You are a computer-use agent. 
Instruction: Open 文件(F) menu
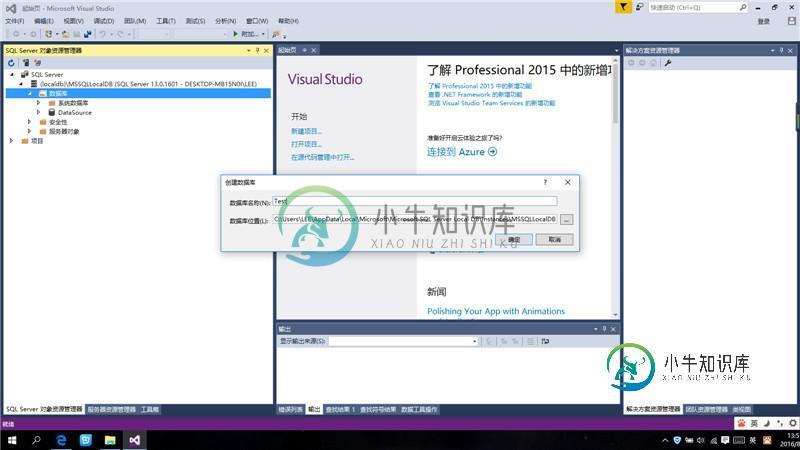(x=14, y=21)
